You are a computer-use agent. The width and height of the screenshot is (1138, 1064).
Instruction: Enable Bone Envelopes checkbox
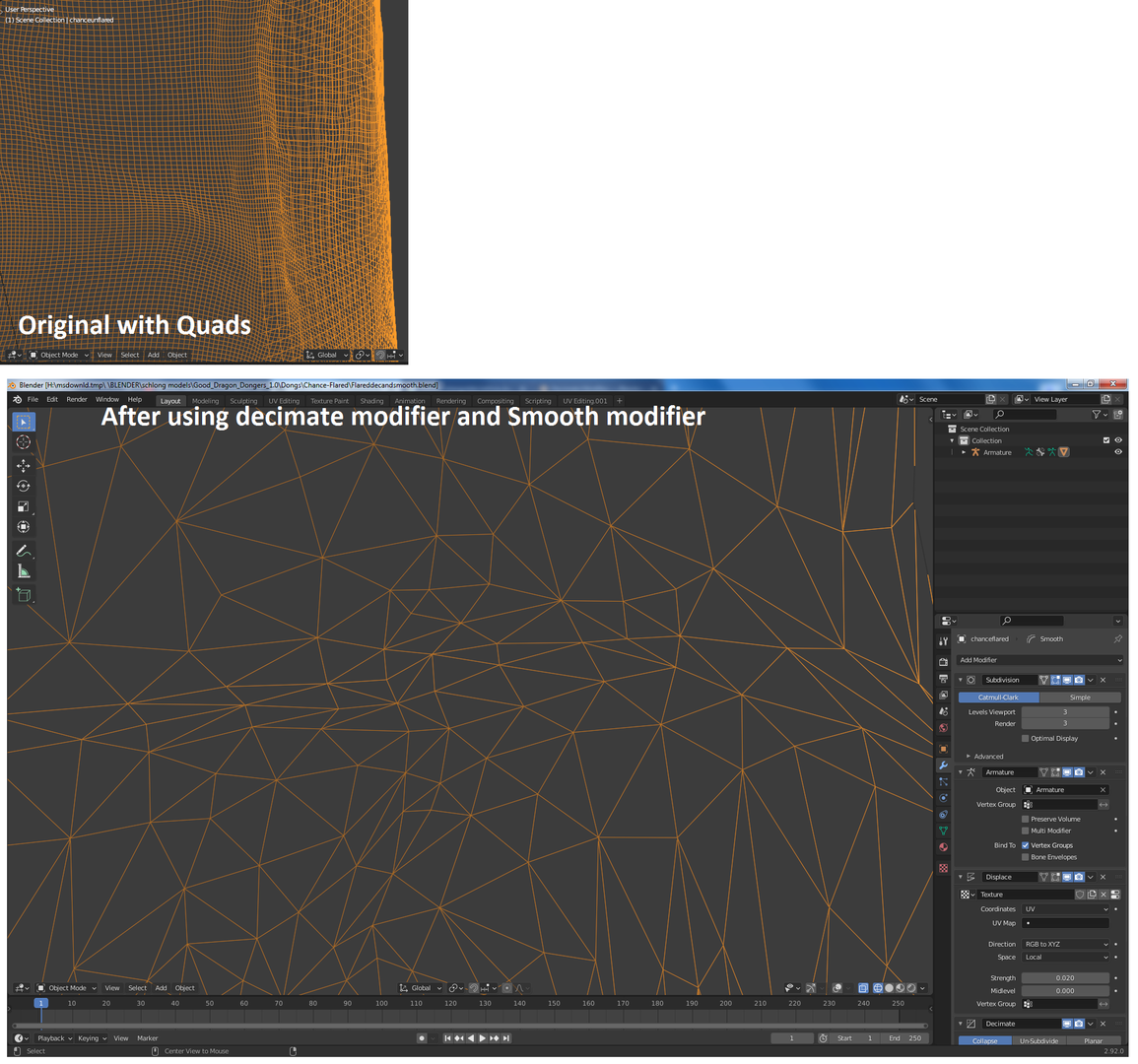1025,857
